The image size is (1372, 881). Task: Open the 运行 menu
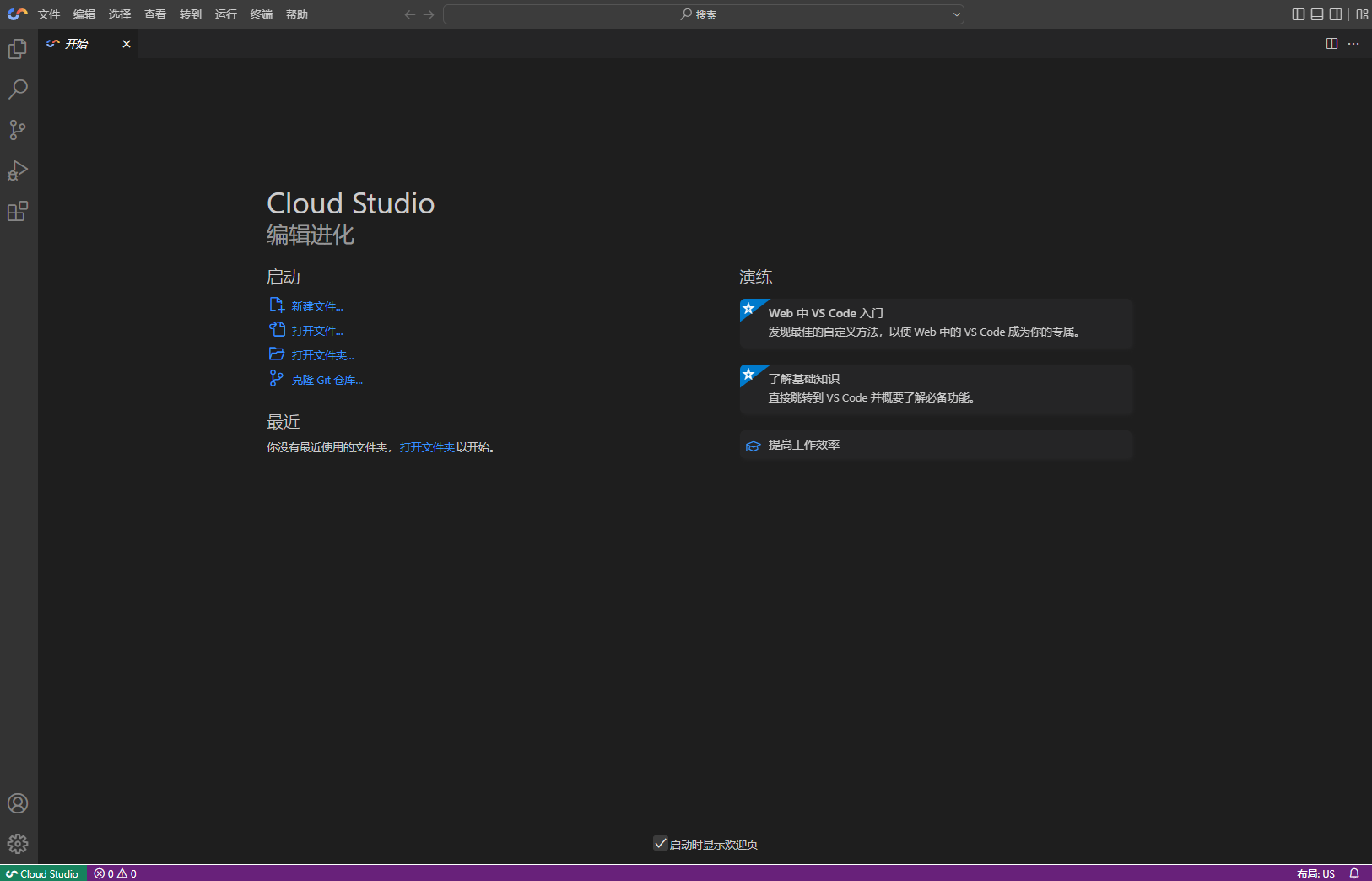(226, 14)
